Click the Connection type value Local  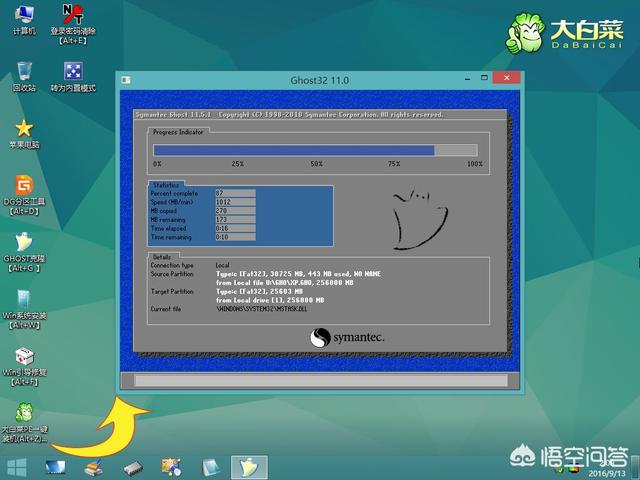coord(222,265)
